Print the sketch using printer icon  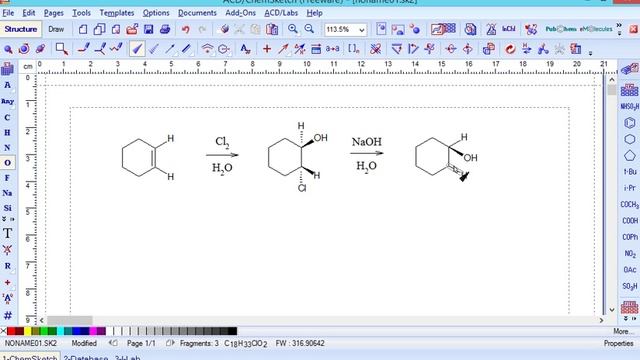click(x=165, y=29)
